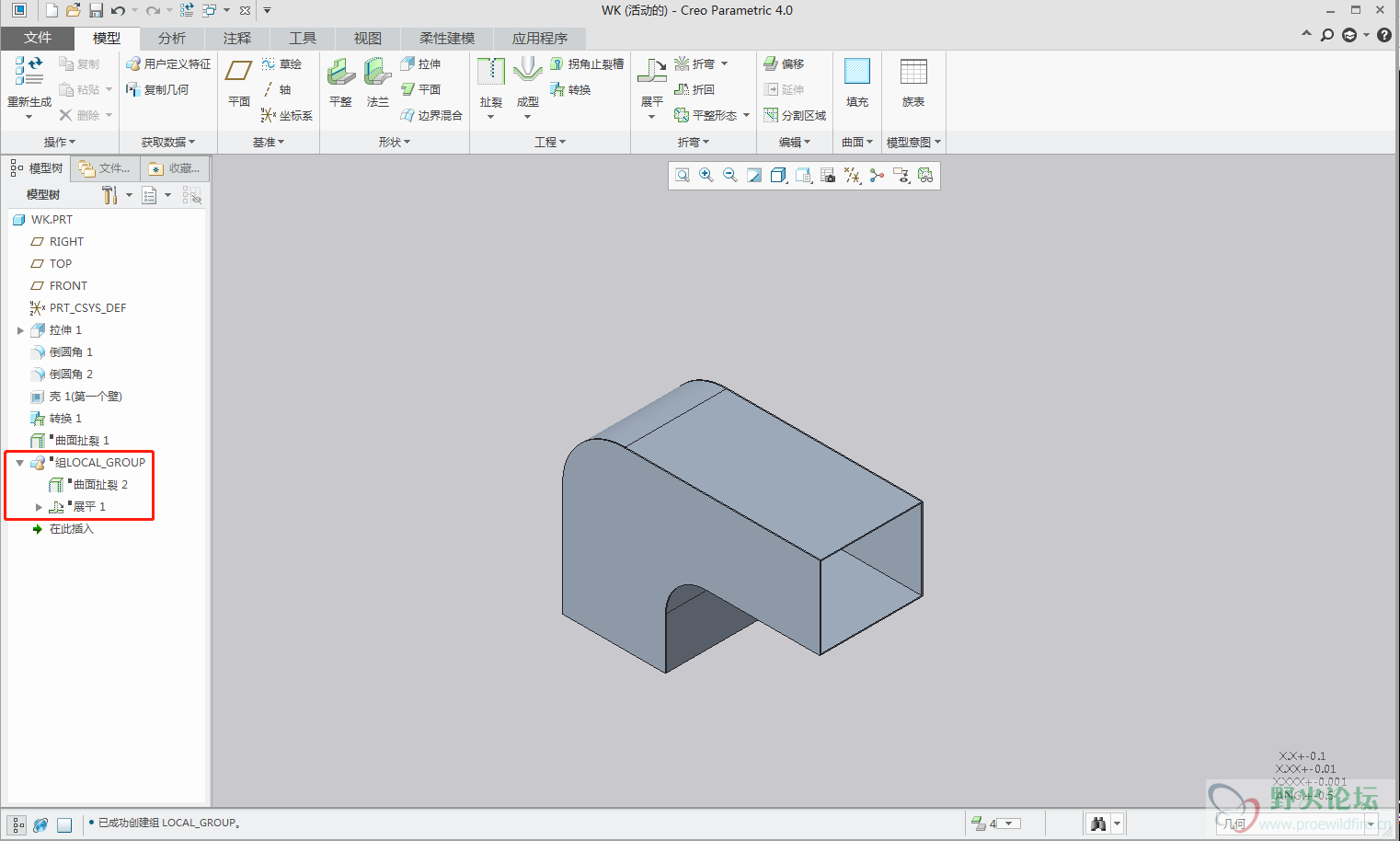Open the 形状 group dropdown
The image size is (1400, 841).
pos(395,142)
